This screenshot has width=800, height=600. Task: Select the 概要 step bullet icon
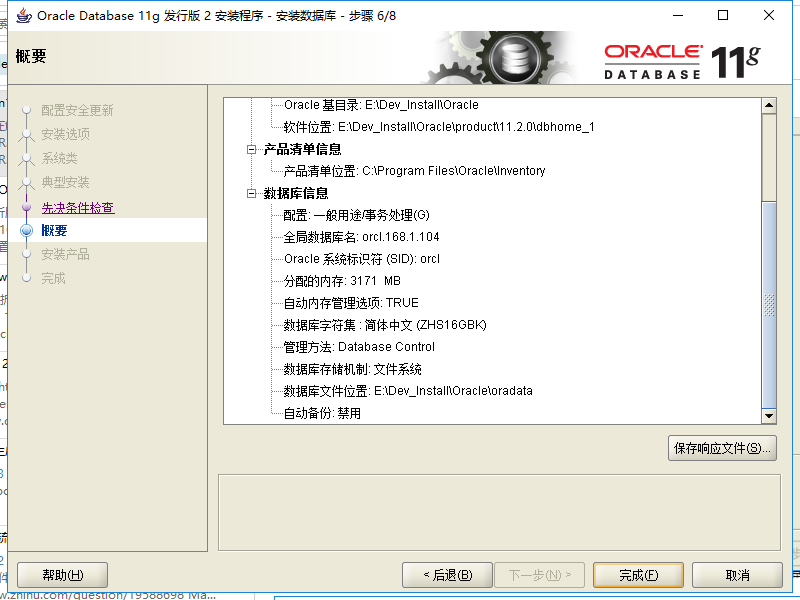coord(27,231)
